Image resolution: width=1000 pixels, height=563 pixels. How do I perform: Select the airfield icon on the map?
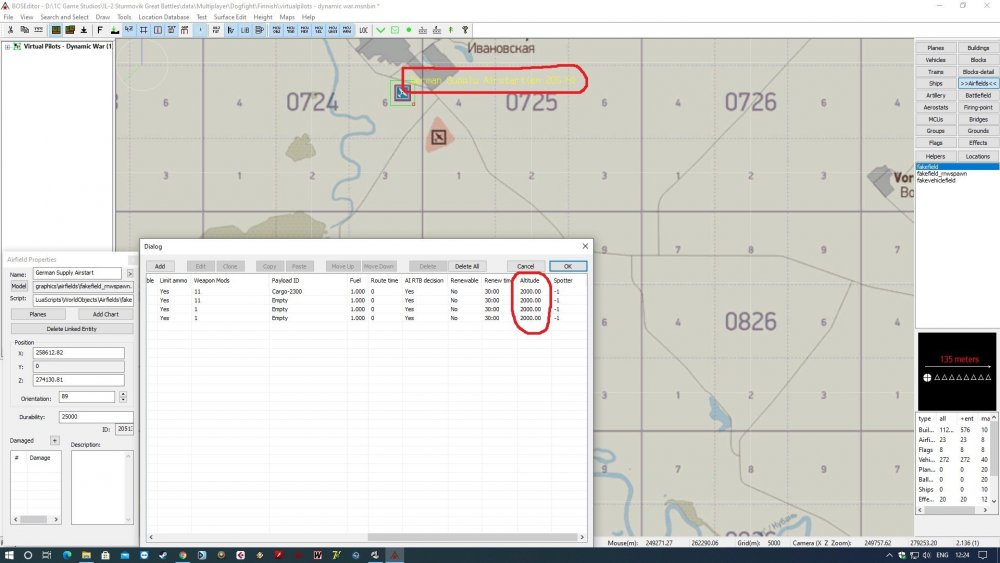(402, 94)
